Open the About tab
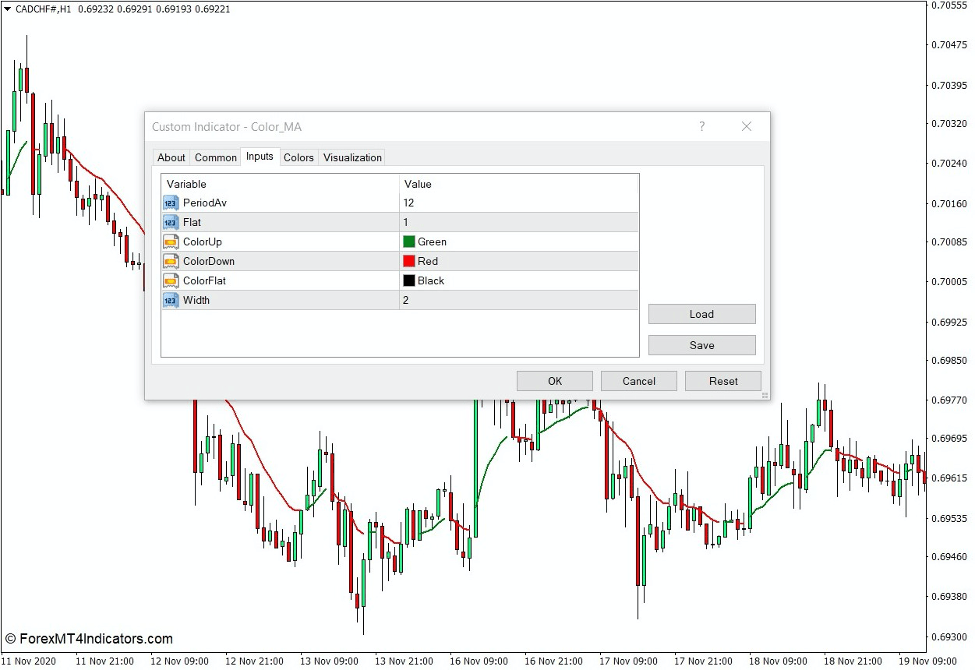 click(x=171, y=157)
